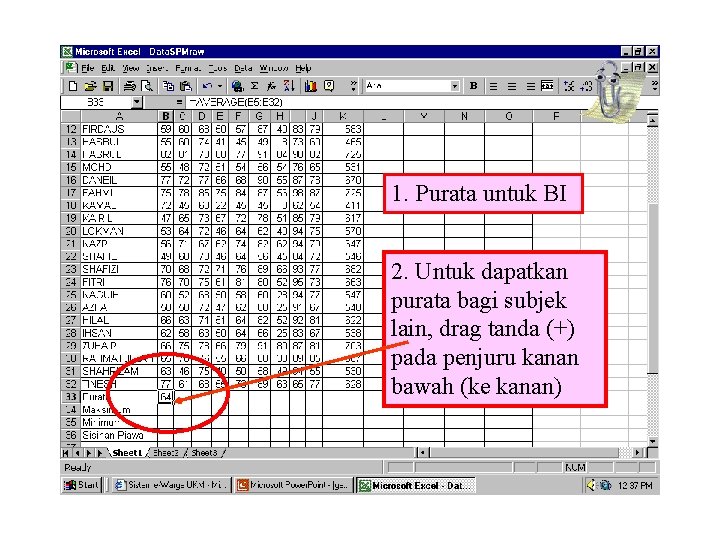
Task: Center text in cell
Action: (512, 86)
